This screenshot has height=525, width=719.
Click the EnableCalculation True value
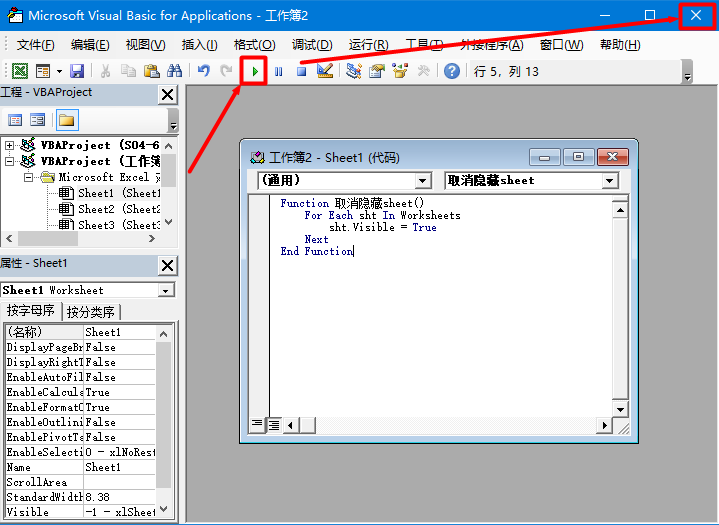click(119, 392)
